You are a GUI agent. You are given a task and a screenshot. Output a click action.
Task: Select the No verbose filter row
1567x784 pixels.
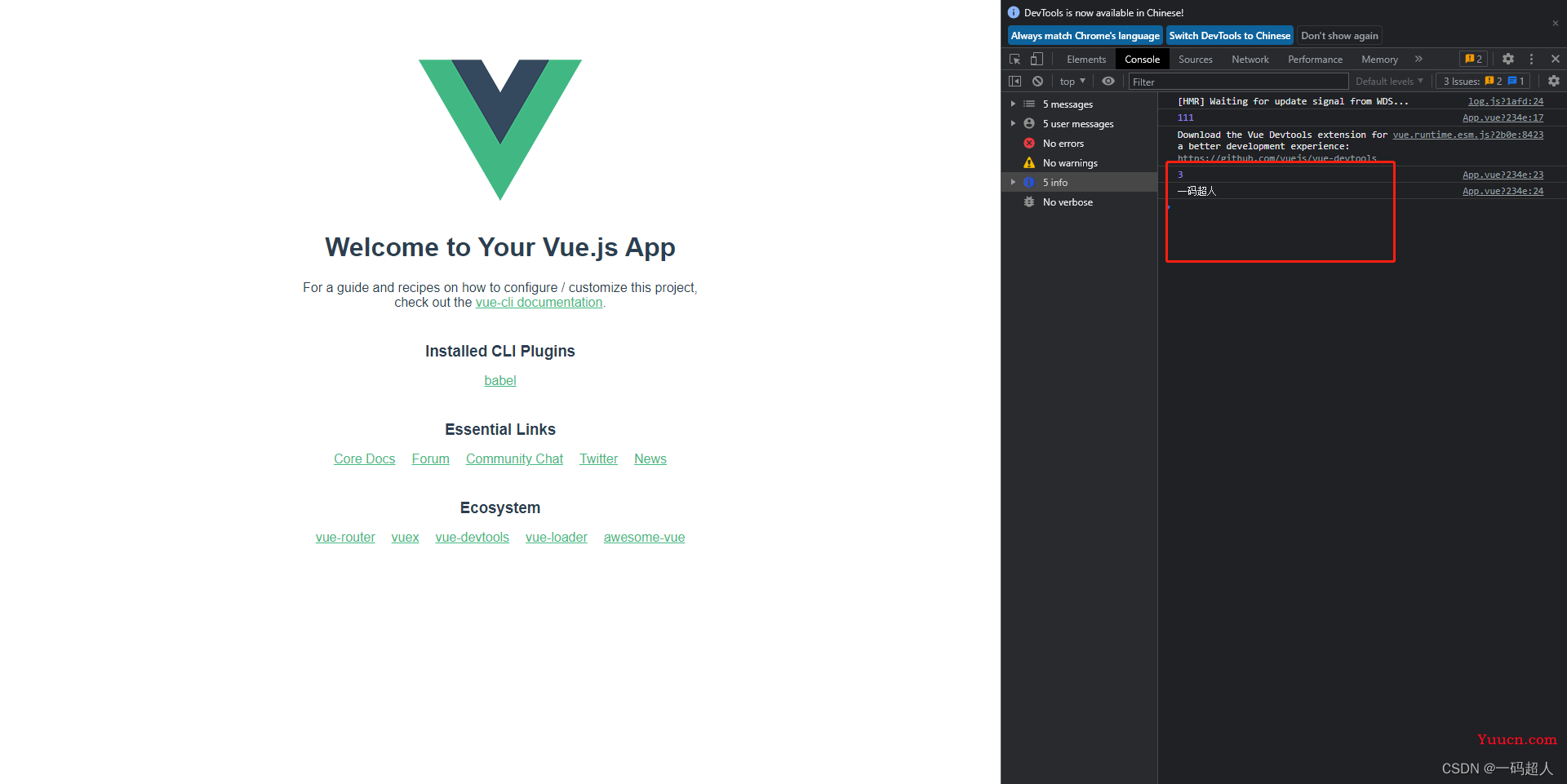click(1079, 202)
